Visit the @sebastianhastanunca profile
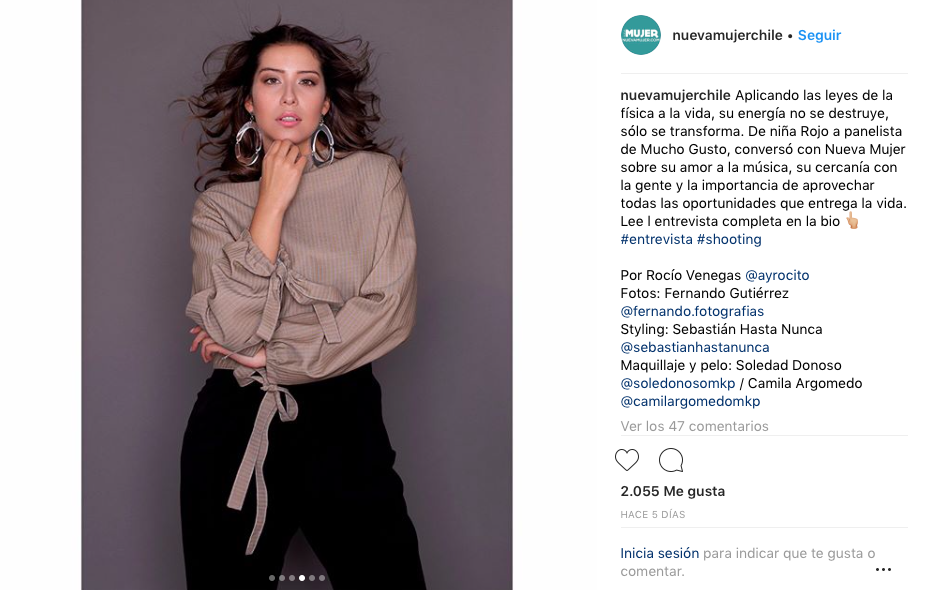This screenshot has width=929, height=590. (694, 347)
